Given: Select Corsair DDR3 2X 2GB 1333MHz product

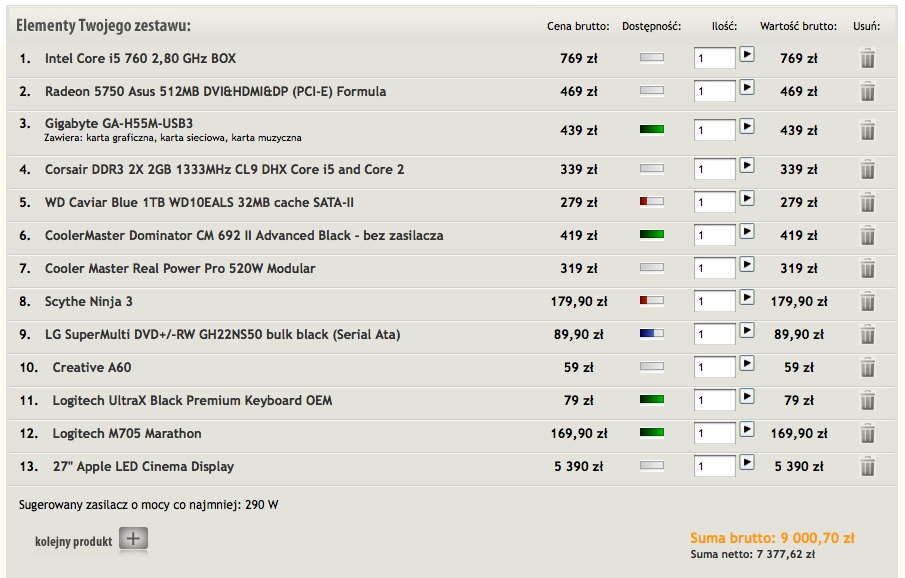Looking at the screenshot, I should coord(225,169).
